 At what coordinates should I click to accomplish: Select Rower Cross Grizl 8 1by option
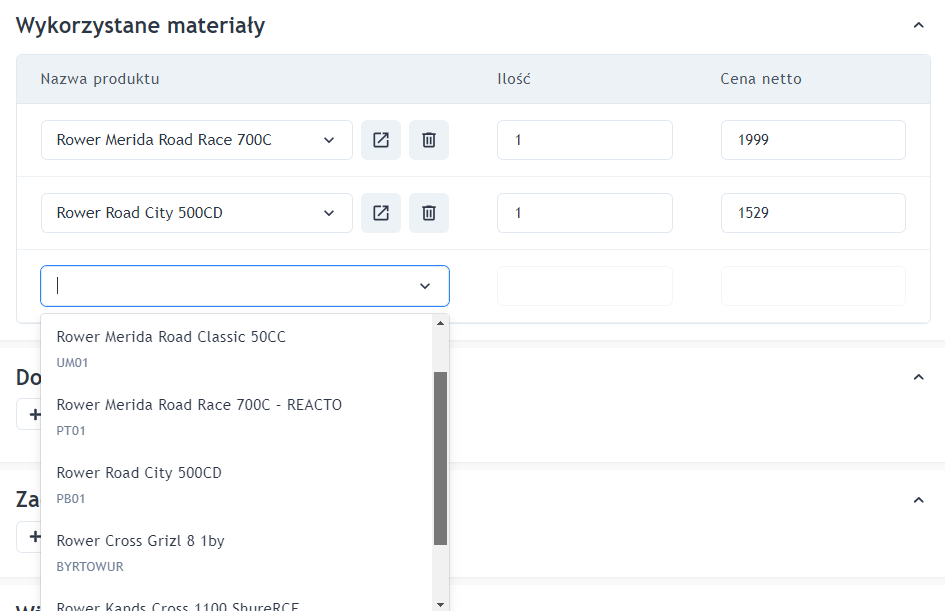click(237, 553)
